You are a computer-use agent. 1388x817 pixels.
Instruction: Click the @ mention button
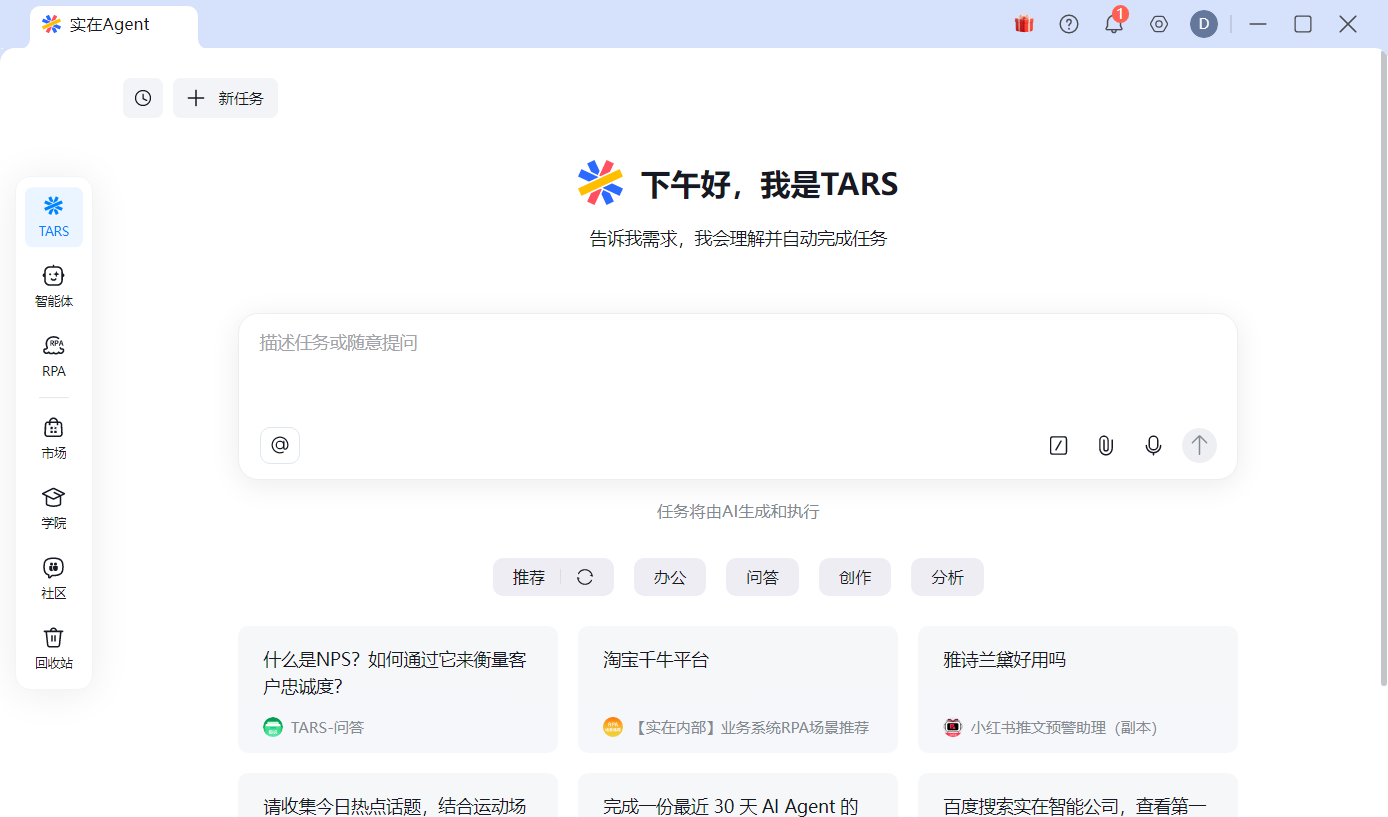tap(280, 445)
